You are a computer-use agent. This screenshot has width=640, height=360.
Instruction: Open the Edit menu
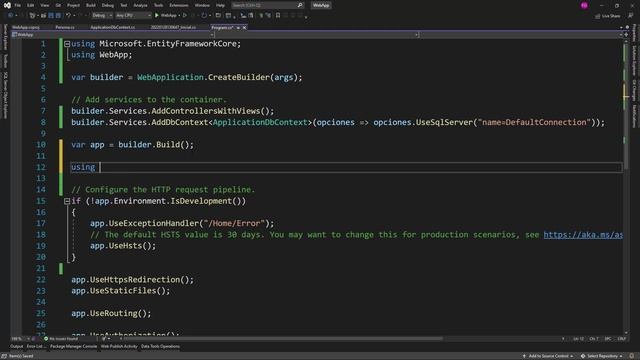(31, 5)
